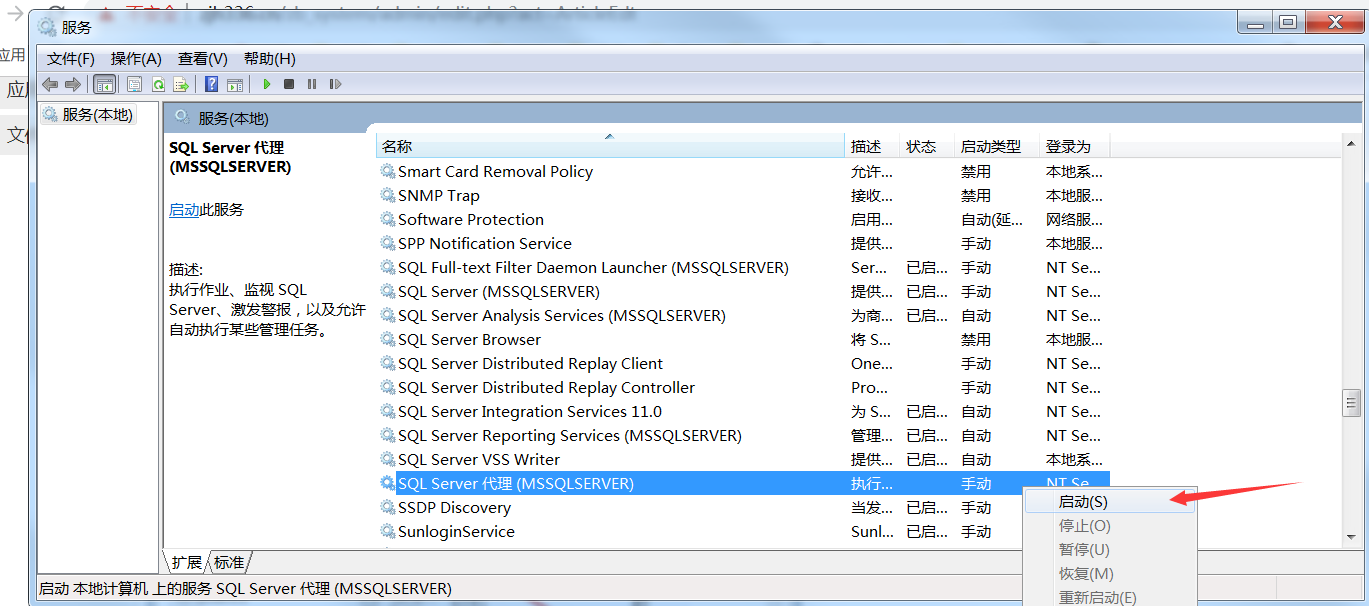Open the 操作(A) menu

pyautogui.click(x=136, y=59)
